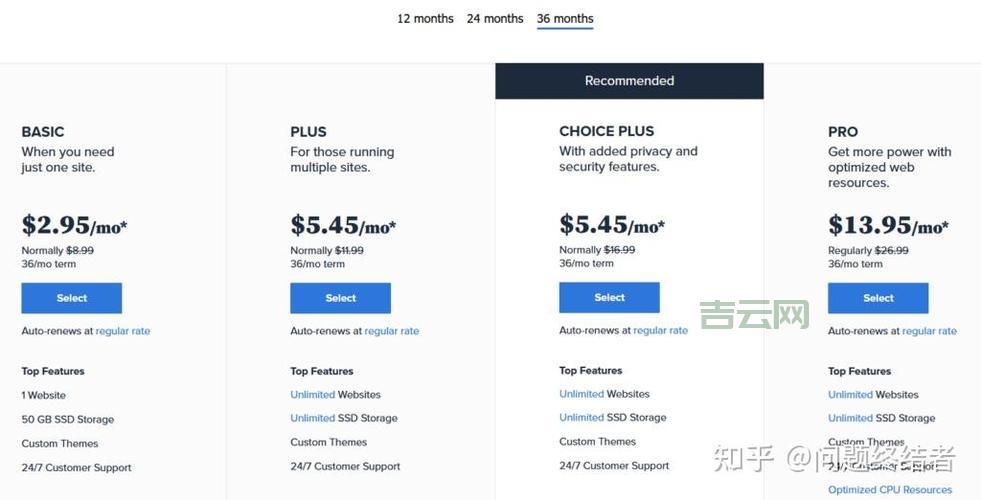
Task: Open Optimized CPU Resources link
Action: (x=890, y=490)
